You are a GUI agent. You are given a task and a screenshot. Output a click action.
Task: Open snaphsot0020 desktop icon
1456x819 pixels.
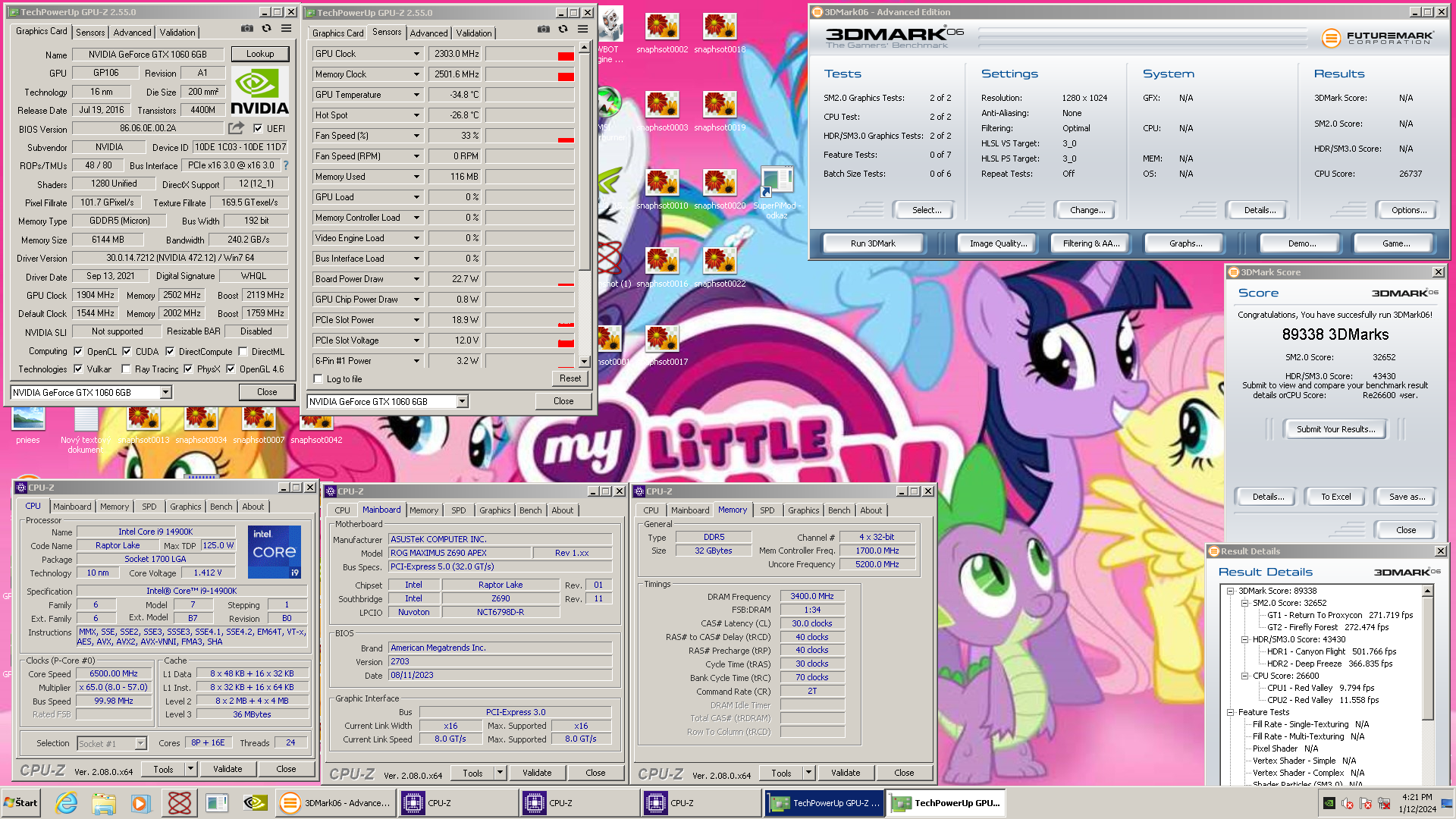(720, 190)
